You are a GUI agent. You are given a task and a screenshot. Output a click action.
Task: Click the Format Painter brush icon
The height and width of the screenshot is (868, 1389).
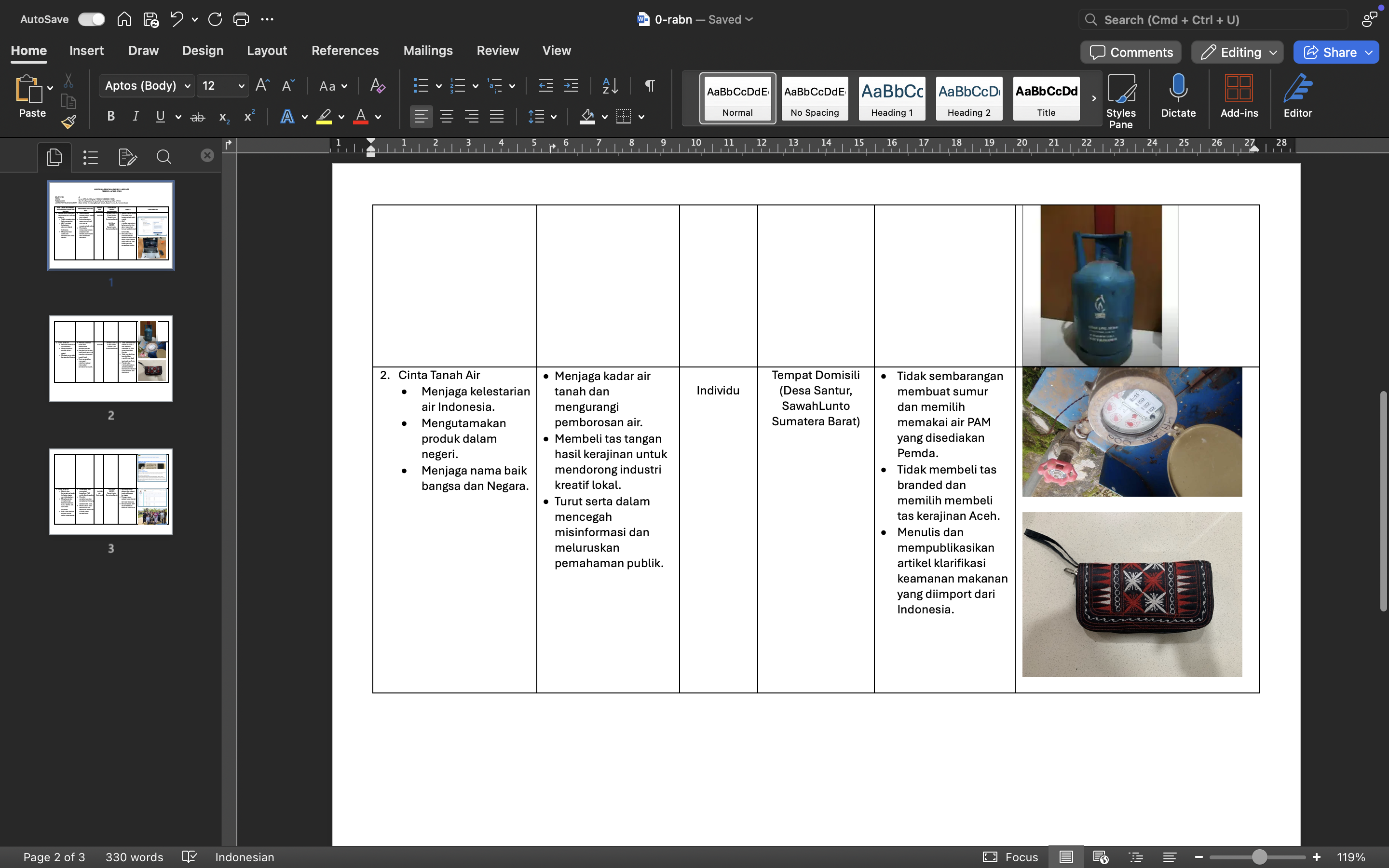click(69, 122)
